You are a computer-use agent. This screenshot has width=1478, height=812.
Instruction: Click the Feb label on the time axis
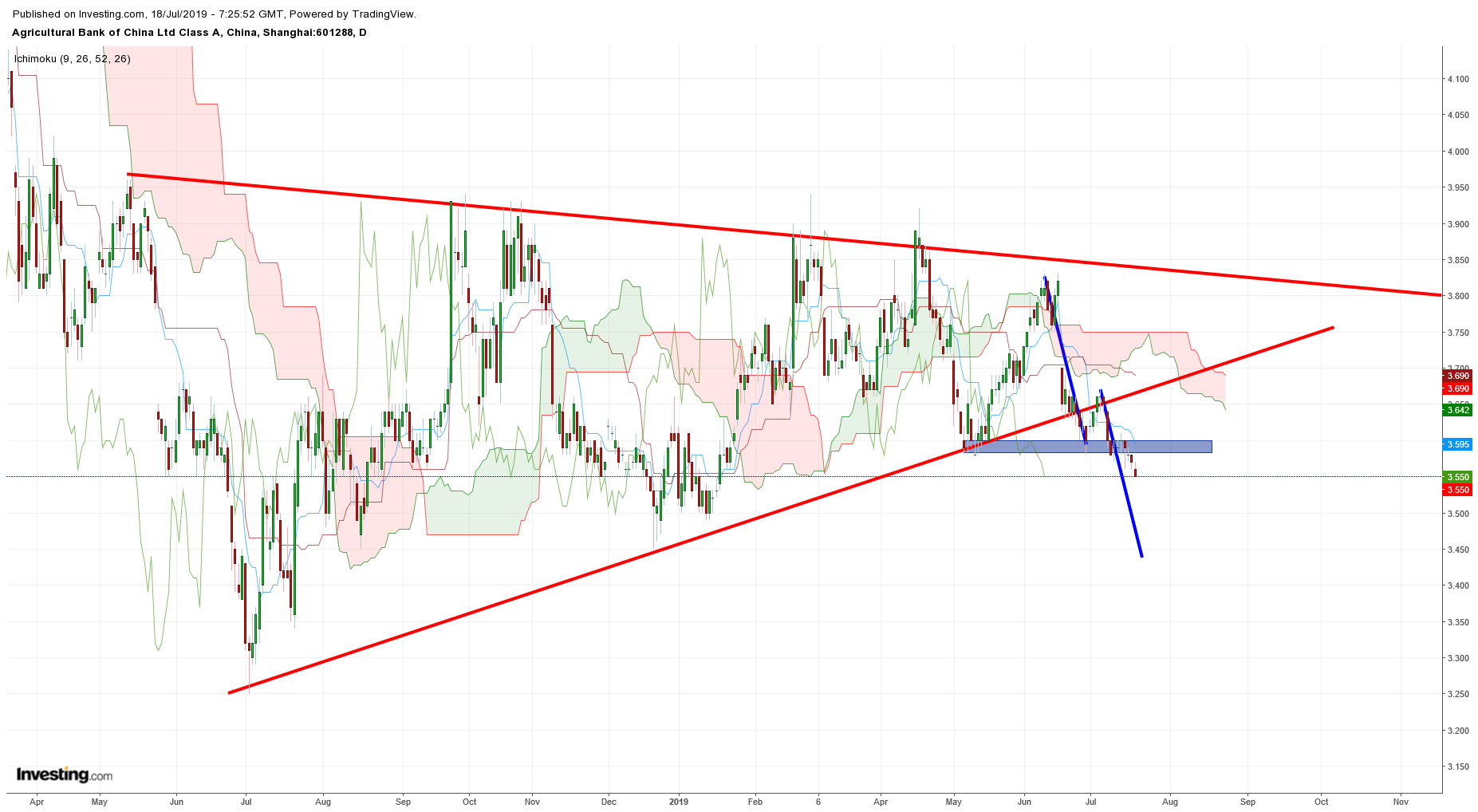(x=755, y=802)
